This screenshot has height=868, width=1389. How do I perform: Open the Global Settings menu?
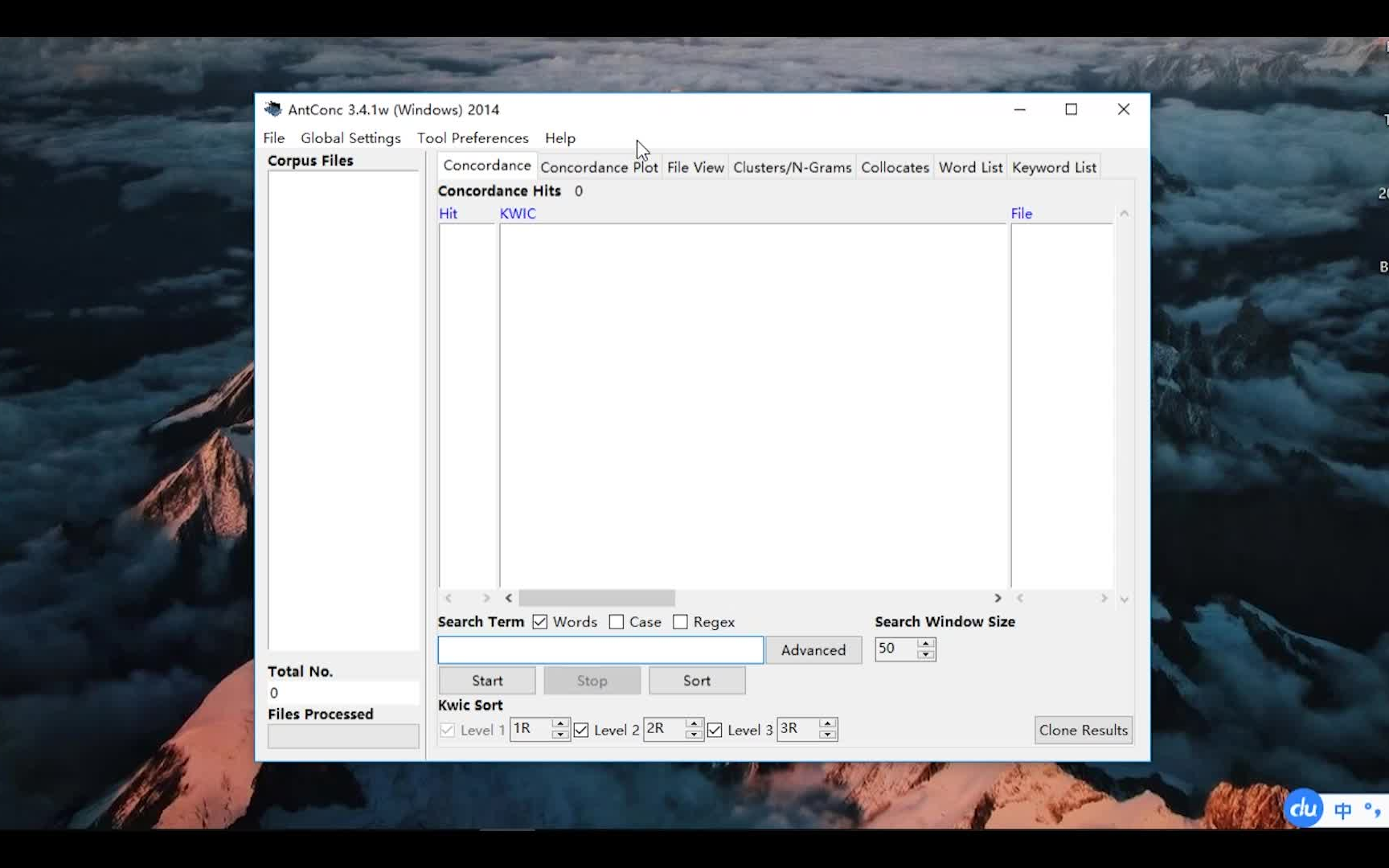pyautogui.click(x=350, y=138)
